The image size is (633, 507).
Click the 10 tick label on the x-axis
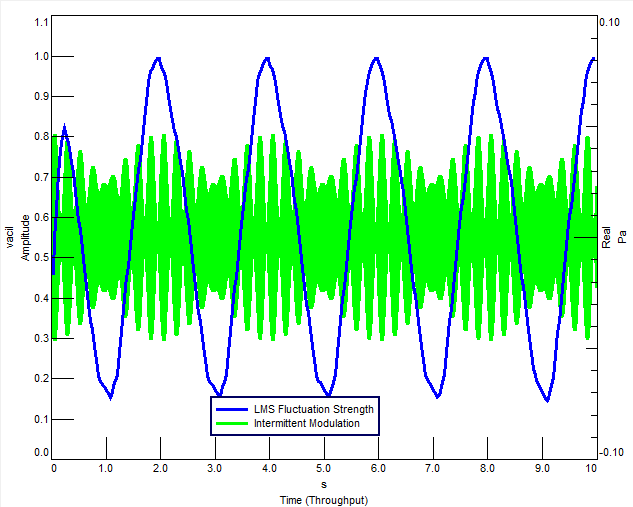click(x=591, y=468)
